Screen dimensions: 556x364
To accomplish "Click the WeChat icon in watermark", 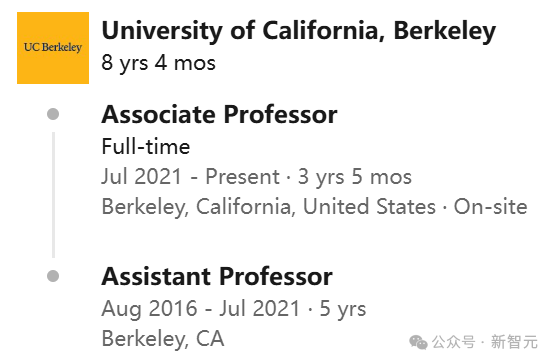I will 418,342.
